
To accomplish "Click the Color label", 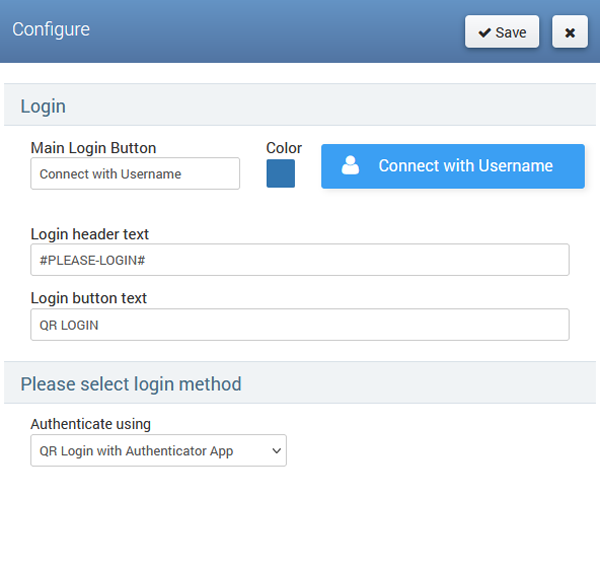I will (284, 148).
